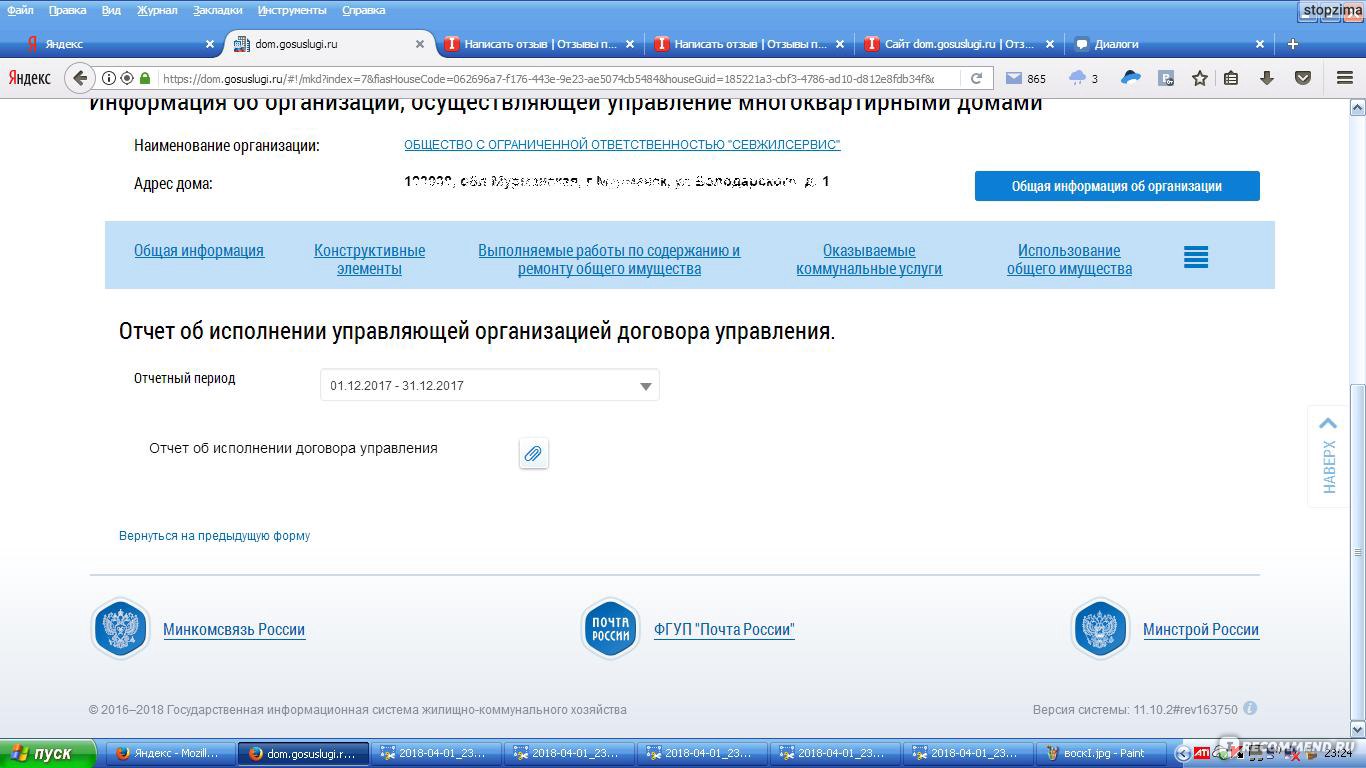Open the Конструктивные элементы section
This screenshot has width=1366, height=768.
[369, 260]
